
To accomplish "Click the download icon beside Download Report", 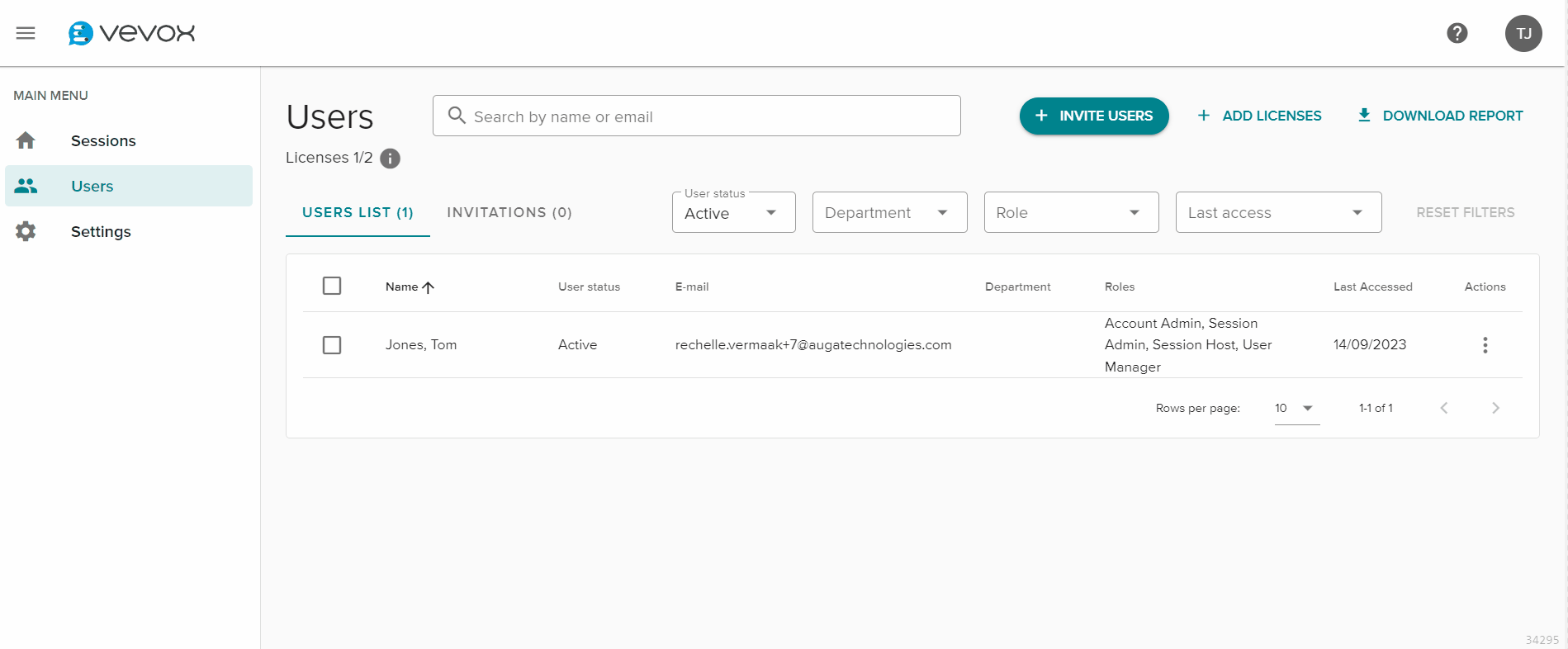I will tap(1364, 116).
